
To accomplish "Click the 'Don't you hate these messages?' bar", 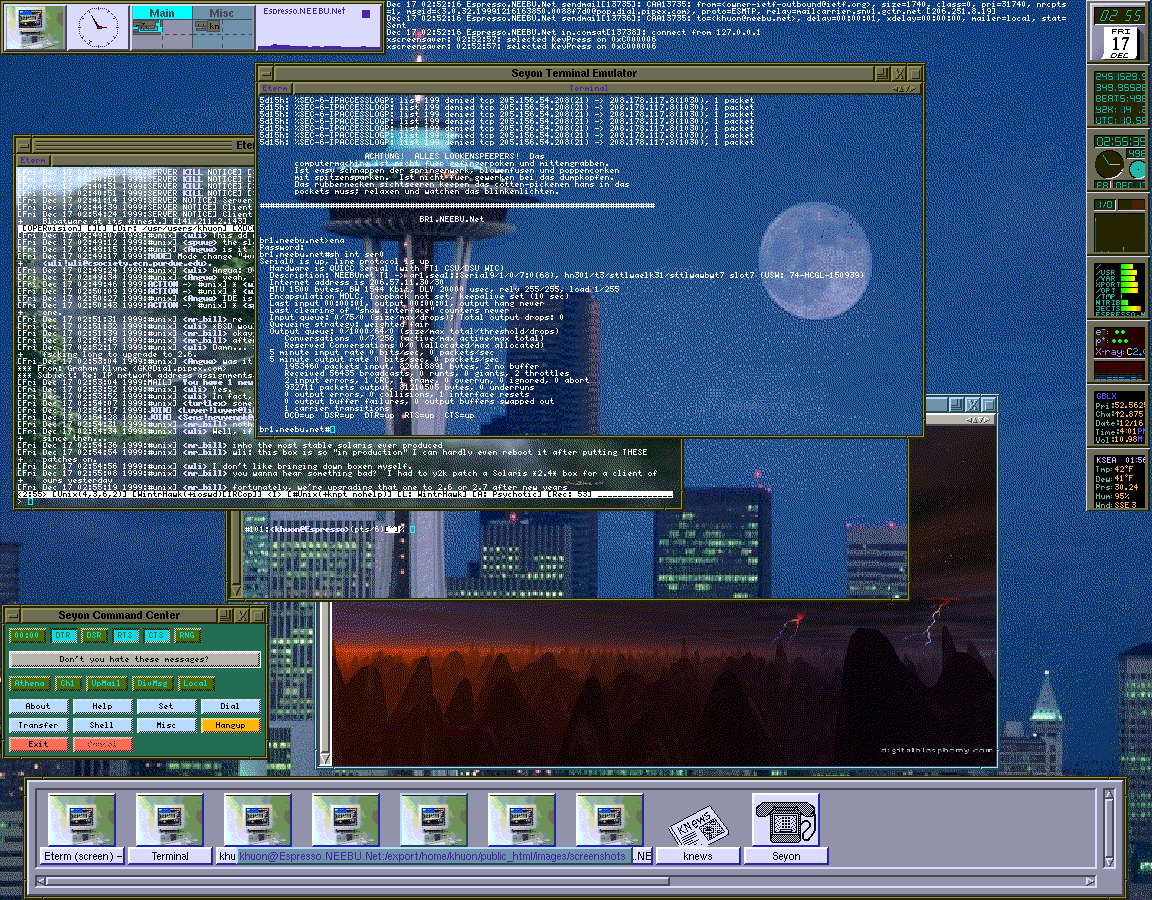I will pos(134,659).
